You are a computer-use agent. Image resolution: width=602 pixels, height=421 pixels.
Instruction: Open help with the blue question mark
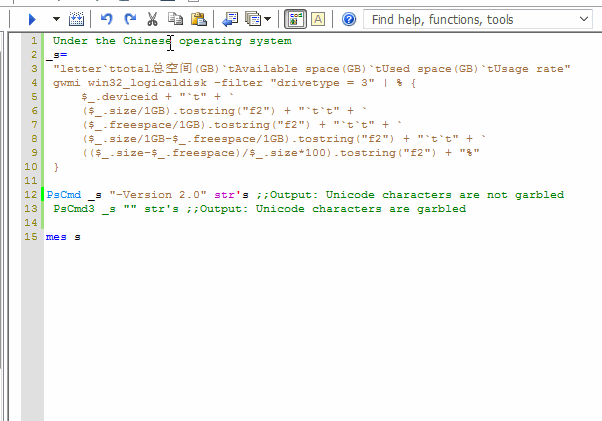click(x=349, y=19)
